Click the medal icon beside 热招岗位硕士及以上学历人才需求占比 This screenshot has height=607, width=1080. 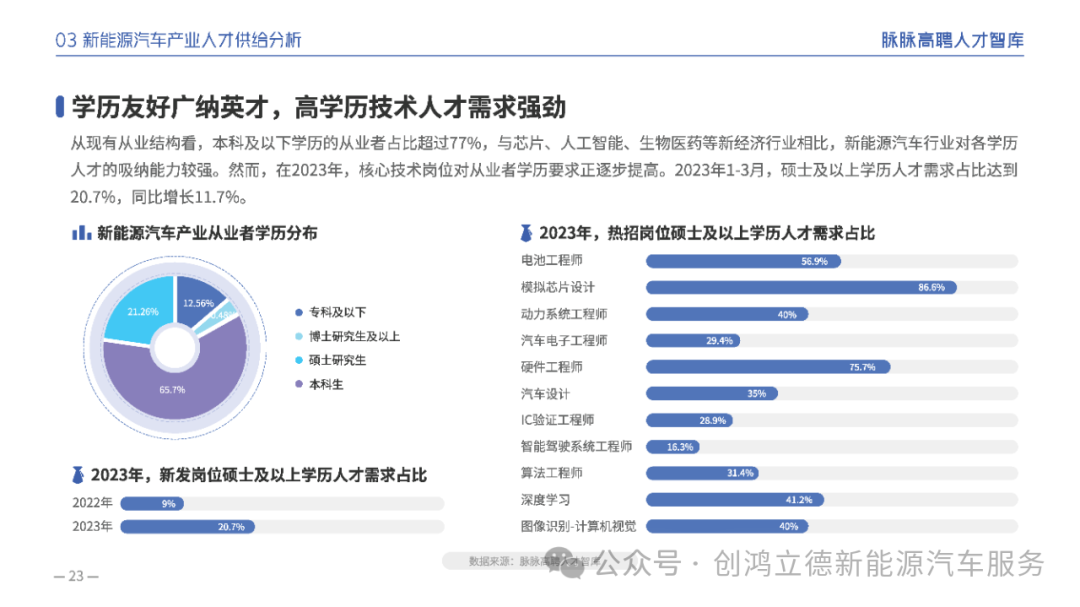coord(527,233)
